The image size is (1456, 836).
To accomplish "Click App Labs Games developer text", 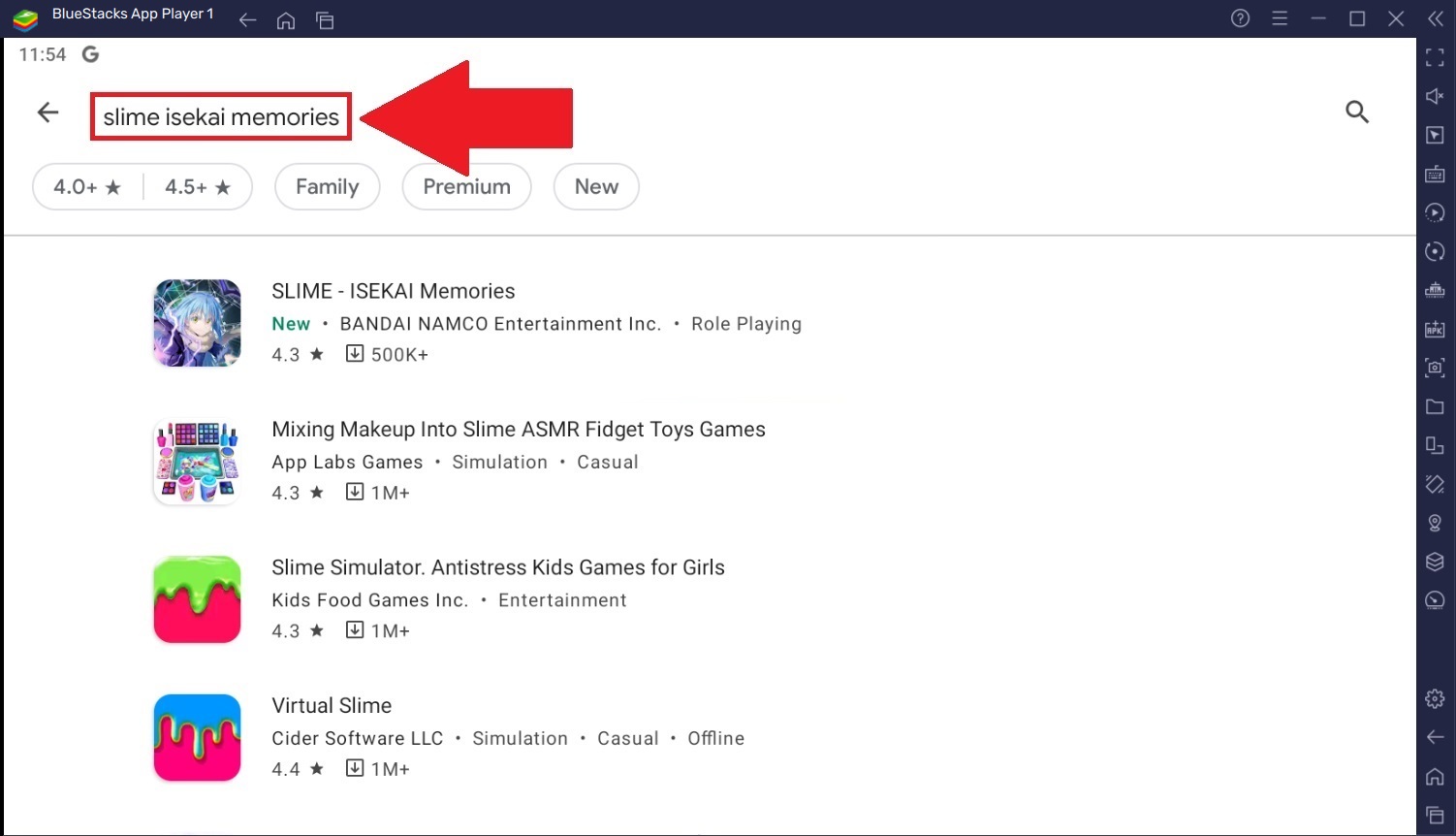I will (x=347, y=463).
